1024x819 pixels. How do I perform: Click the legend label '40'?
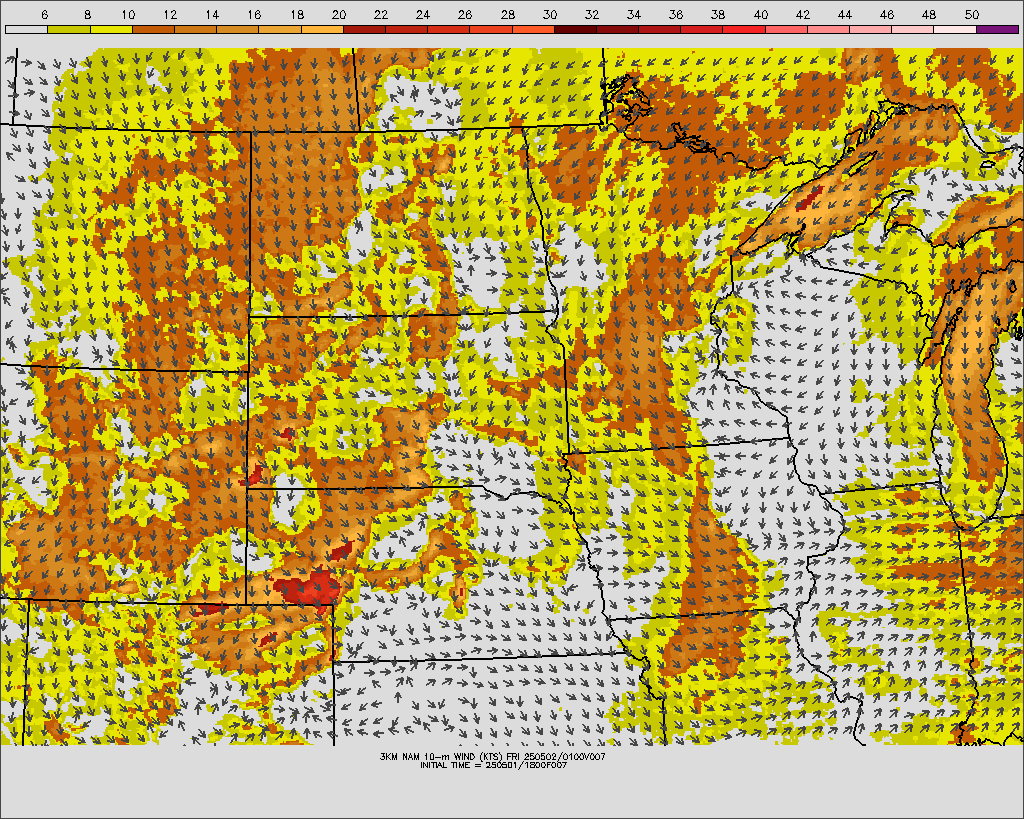pyautogui.click(x=761, y=14)
